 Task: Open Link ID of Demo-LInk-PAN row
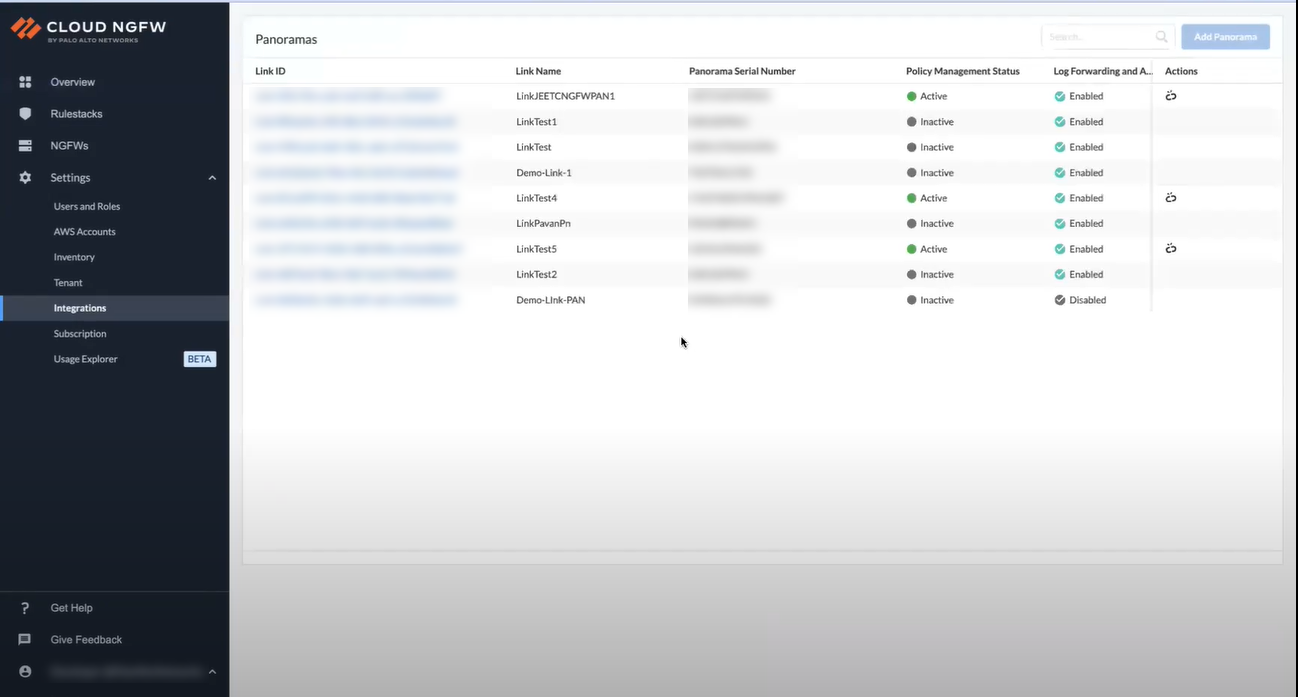(356, 300)
